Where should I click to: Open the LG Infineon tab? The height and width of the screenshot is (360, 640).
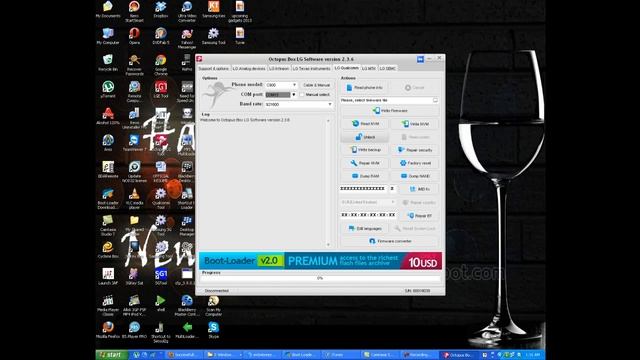[279, 69]
